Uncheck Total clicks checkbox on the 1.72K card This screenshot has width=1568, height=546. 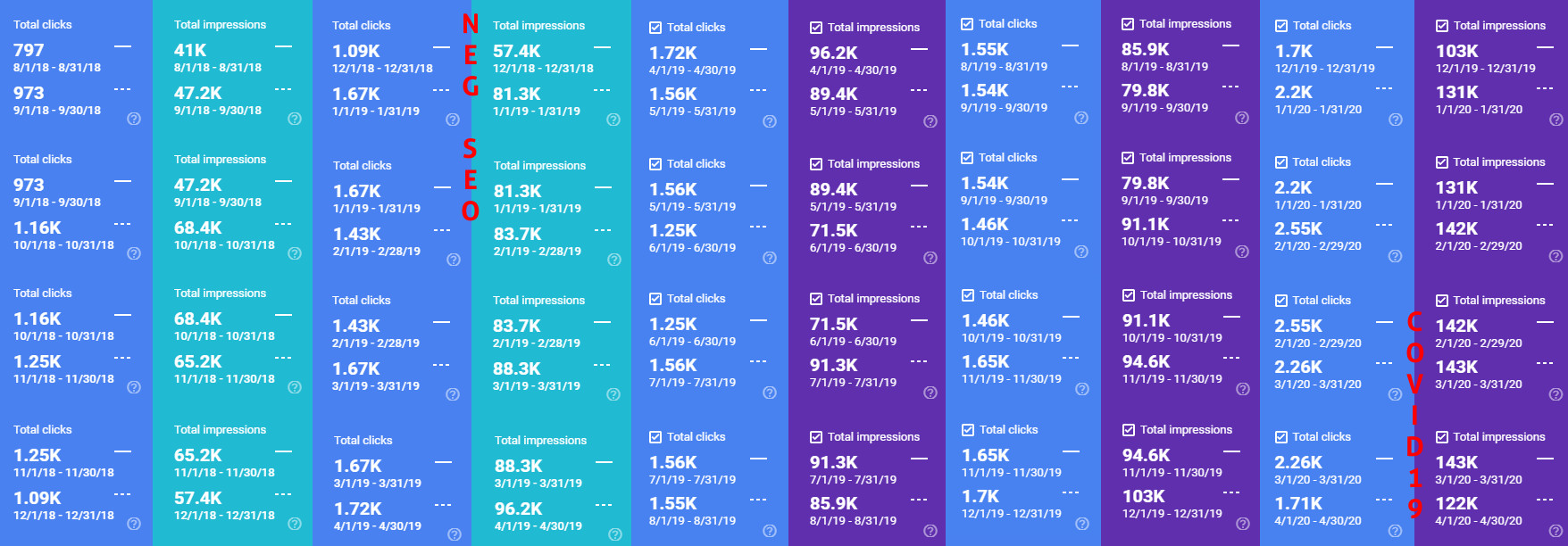coord(655,28)
